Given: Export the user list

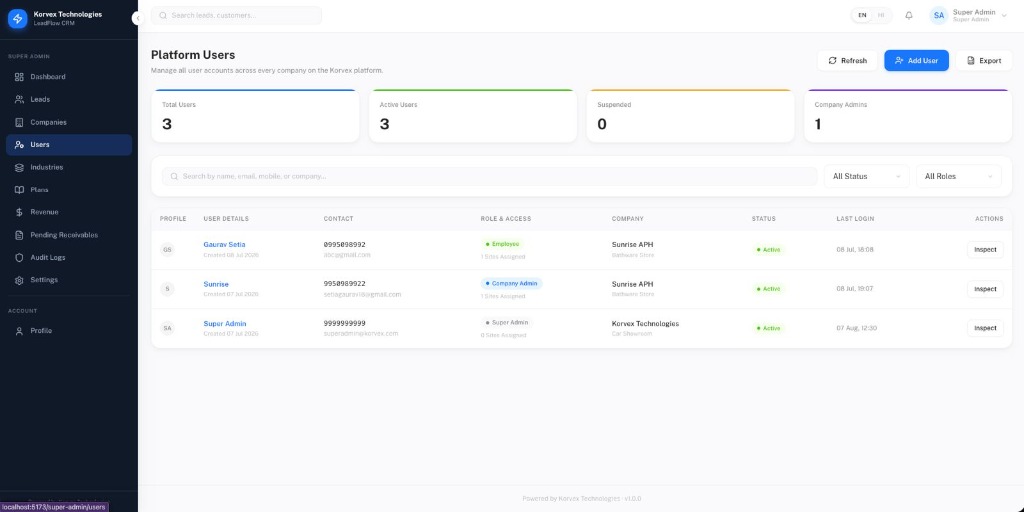Looking at the screenshot, I should (x=984, y=60).
